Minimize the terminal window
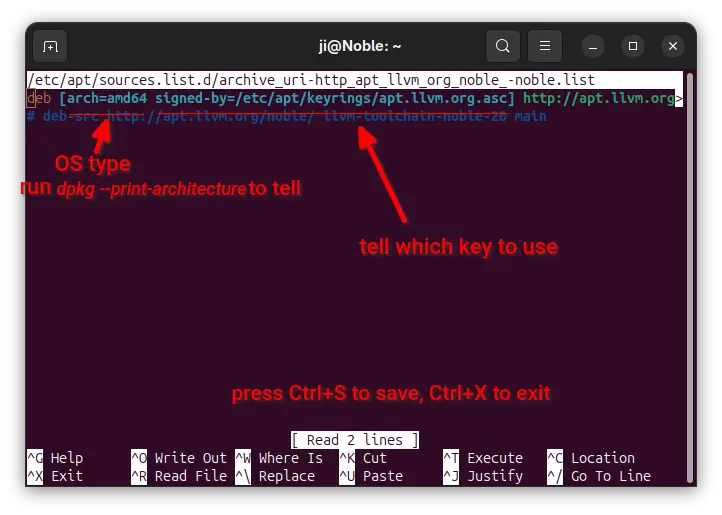This screenshot has width=722, height=515. click(x=593, y=47)
